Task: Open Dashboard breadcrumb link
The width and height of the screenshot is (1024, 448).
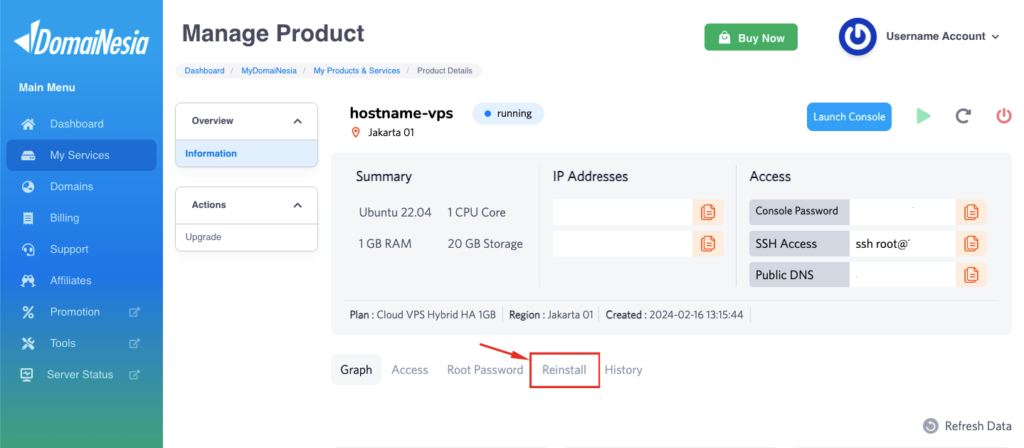Action: coord(204,71)
